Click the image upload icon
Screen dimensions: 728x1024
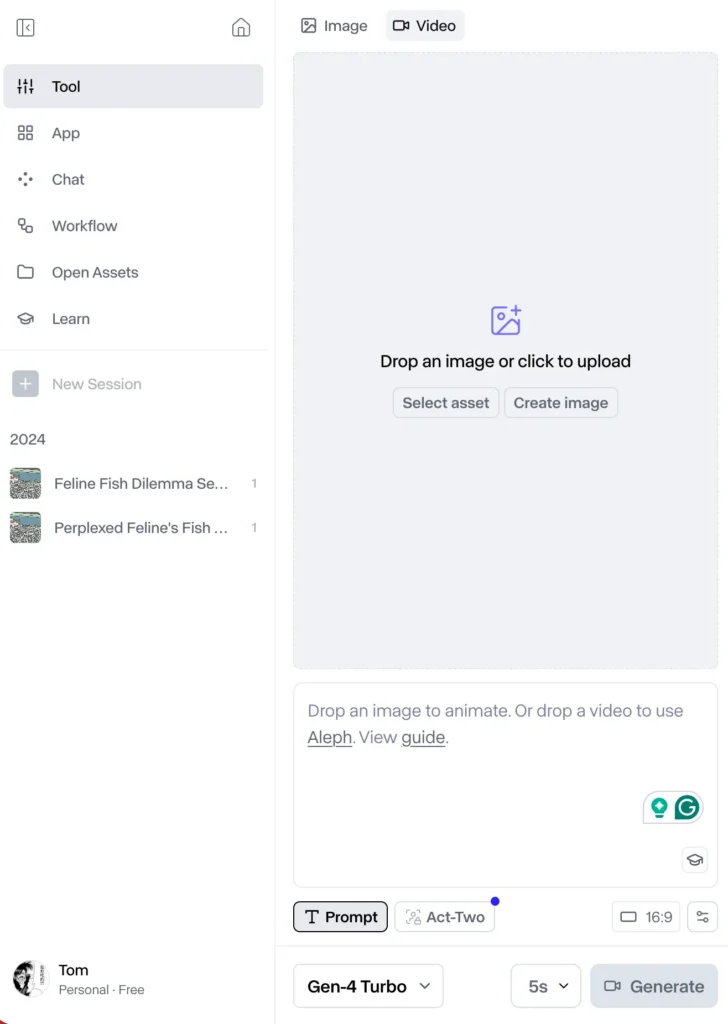coord(506,321)
